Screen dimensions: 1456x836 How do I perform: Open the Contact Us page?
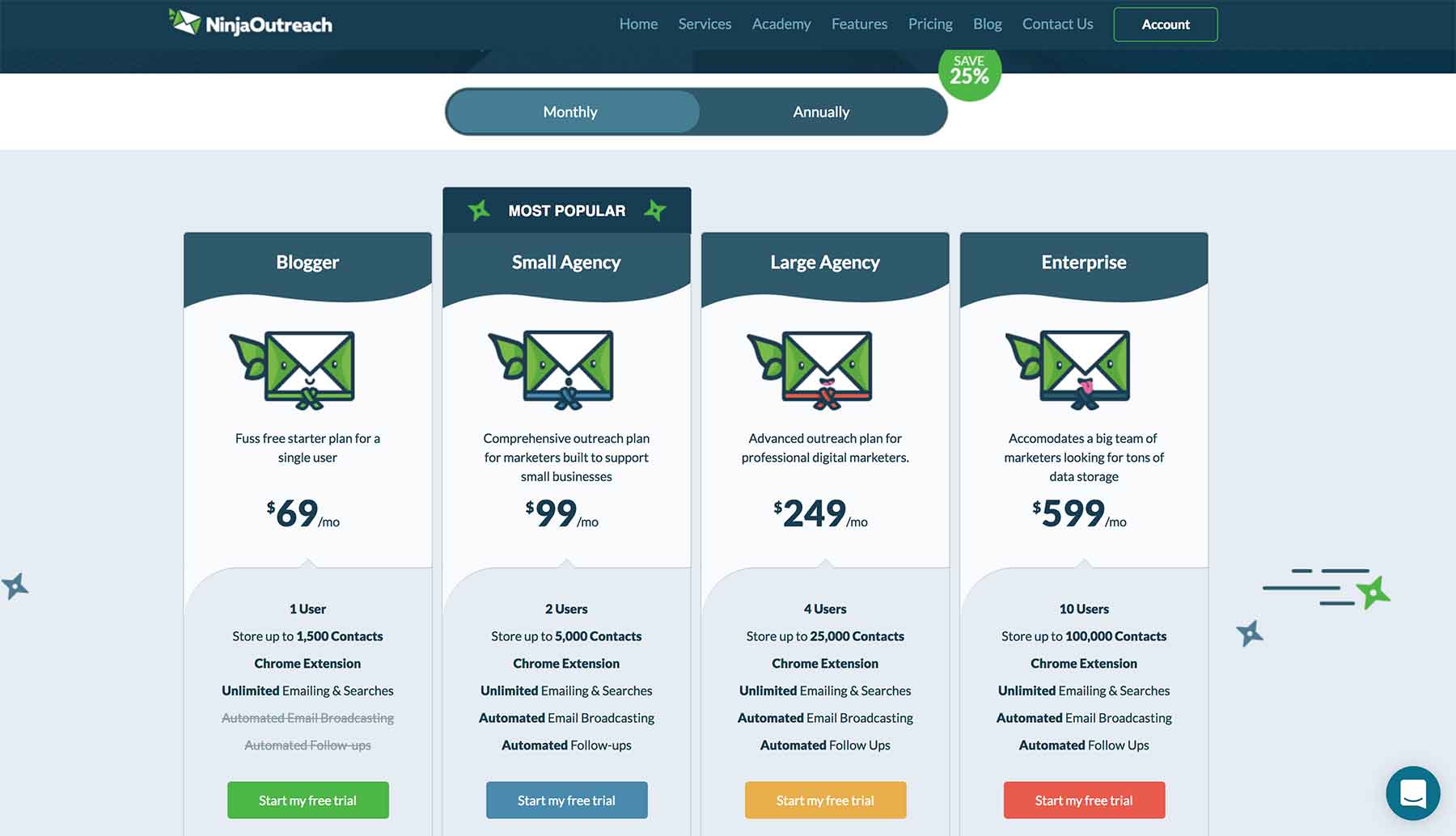(1057, 24)
